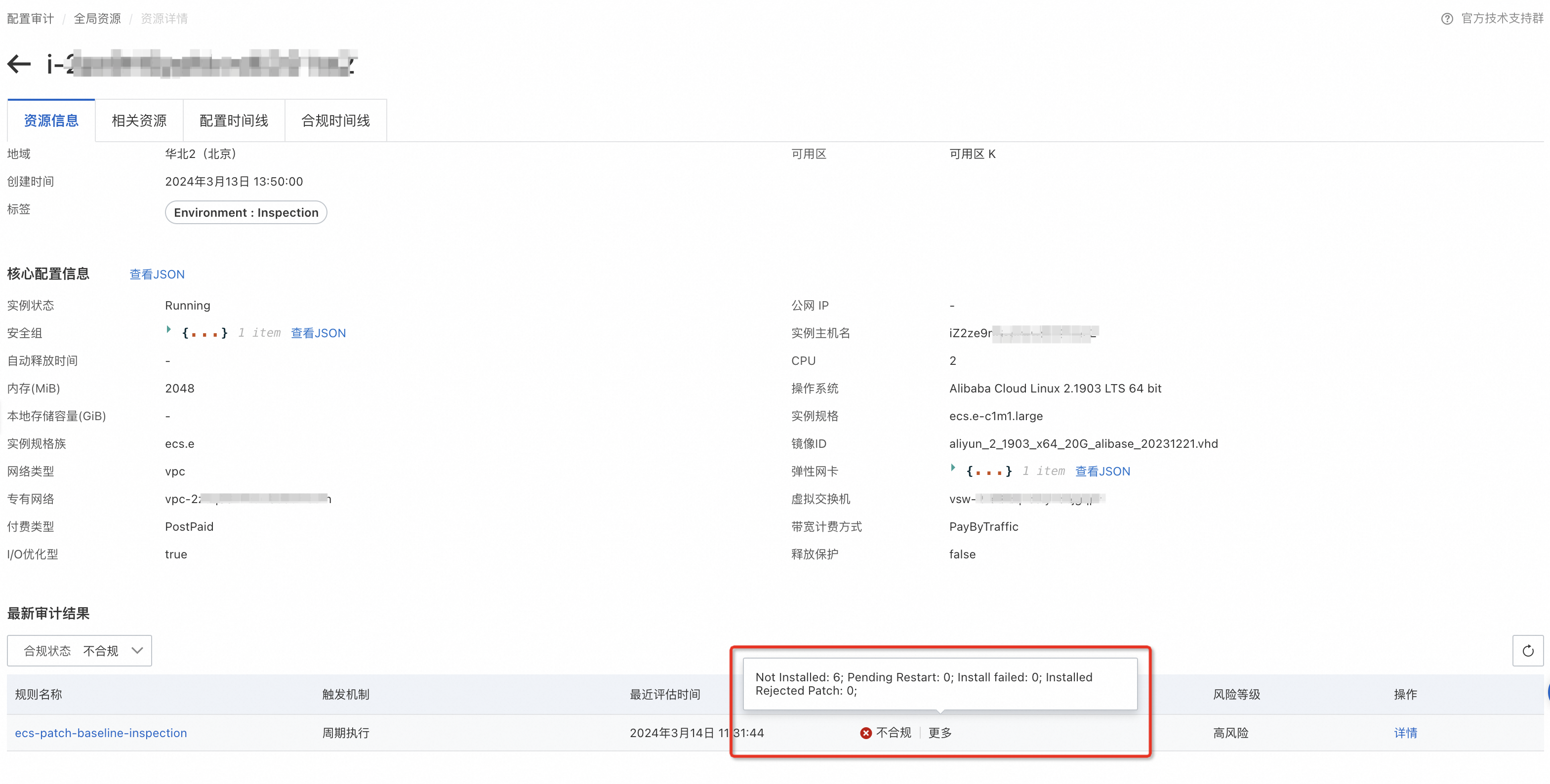1550x784 pixels.
Task: Click the refresh icon button
Action: point(1527,651)
